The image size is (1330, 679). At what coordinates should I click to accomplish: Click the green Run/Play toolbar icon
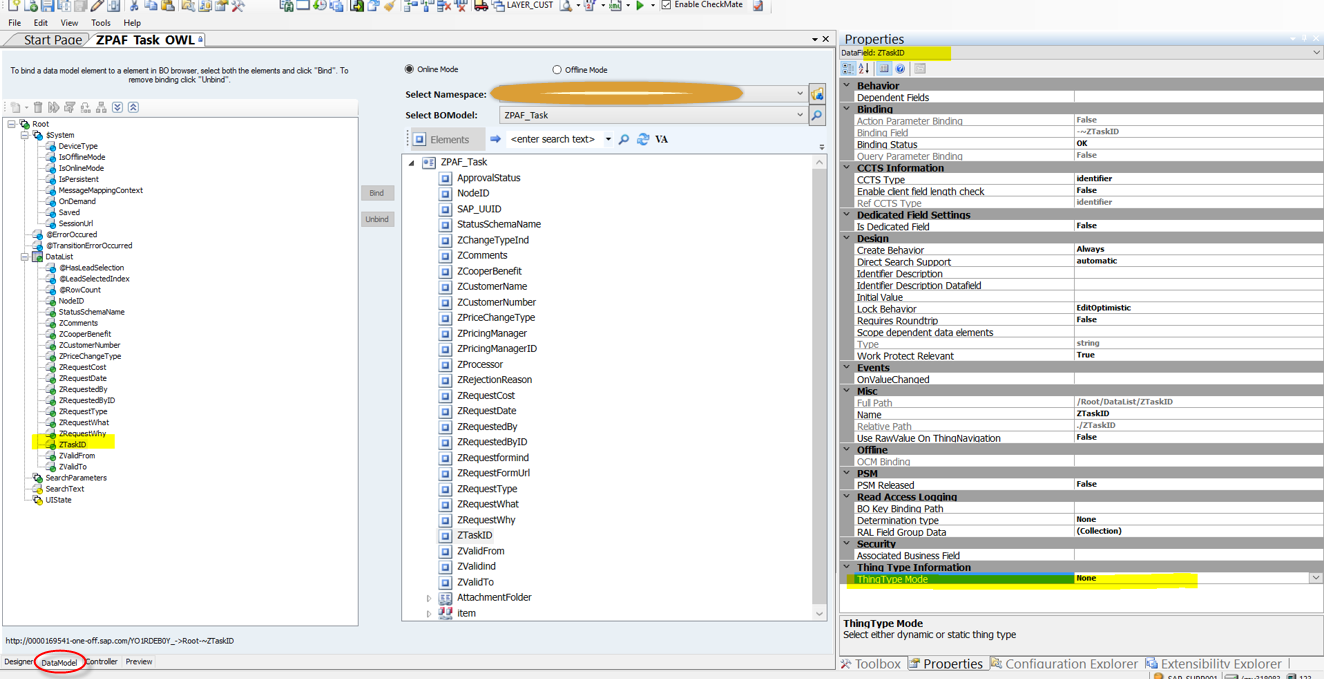pyautogui.click(x=640, y=6)
